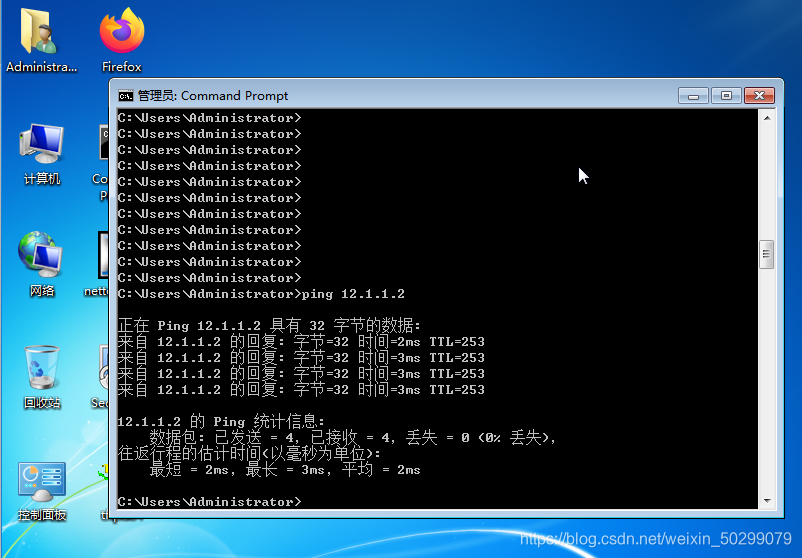Image resolution: width=802 pixels, height=558 pixels.
Task: Click the reply line with 时间=2ms
Action: [301, 342]
